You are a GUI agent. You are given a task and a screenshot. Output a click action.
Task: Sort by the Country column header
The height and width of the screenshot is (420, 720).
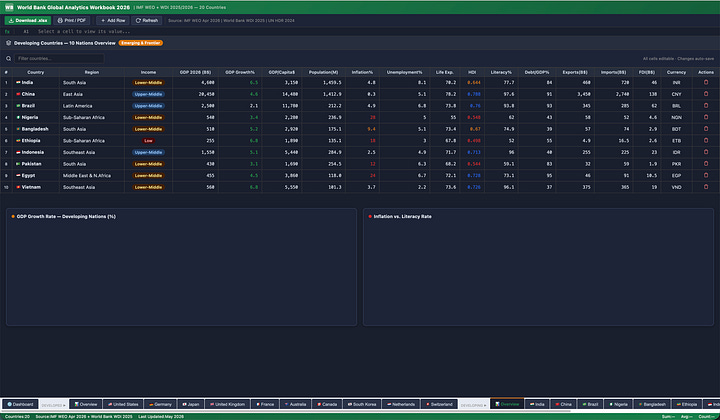pos(35,72)
